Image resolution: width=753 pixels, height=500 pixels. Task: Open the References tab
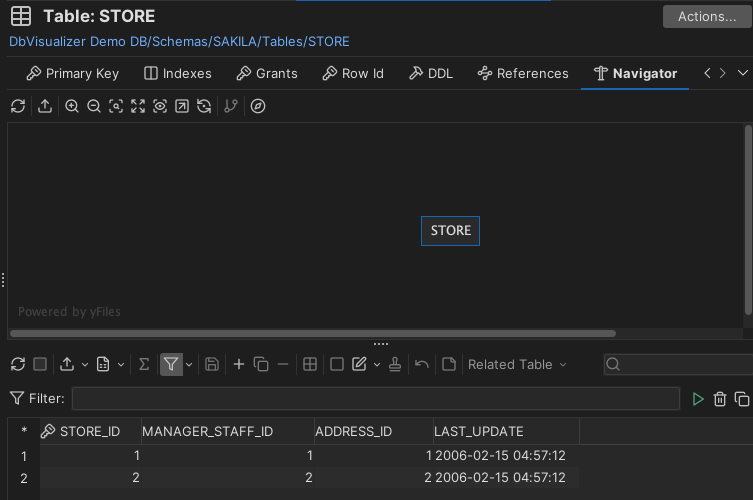[x=523, y=73]
